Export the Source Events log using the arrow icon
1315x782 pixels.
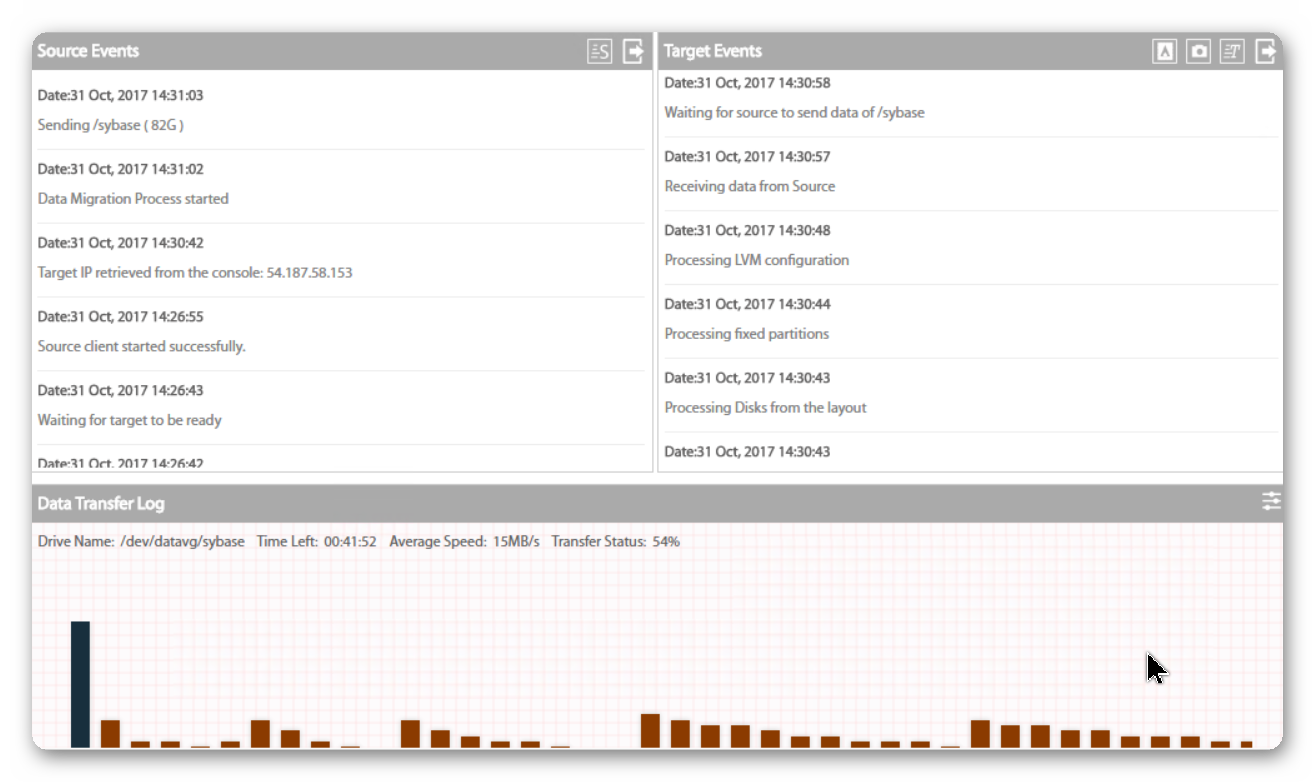coord(633,50)
